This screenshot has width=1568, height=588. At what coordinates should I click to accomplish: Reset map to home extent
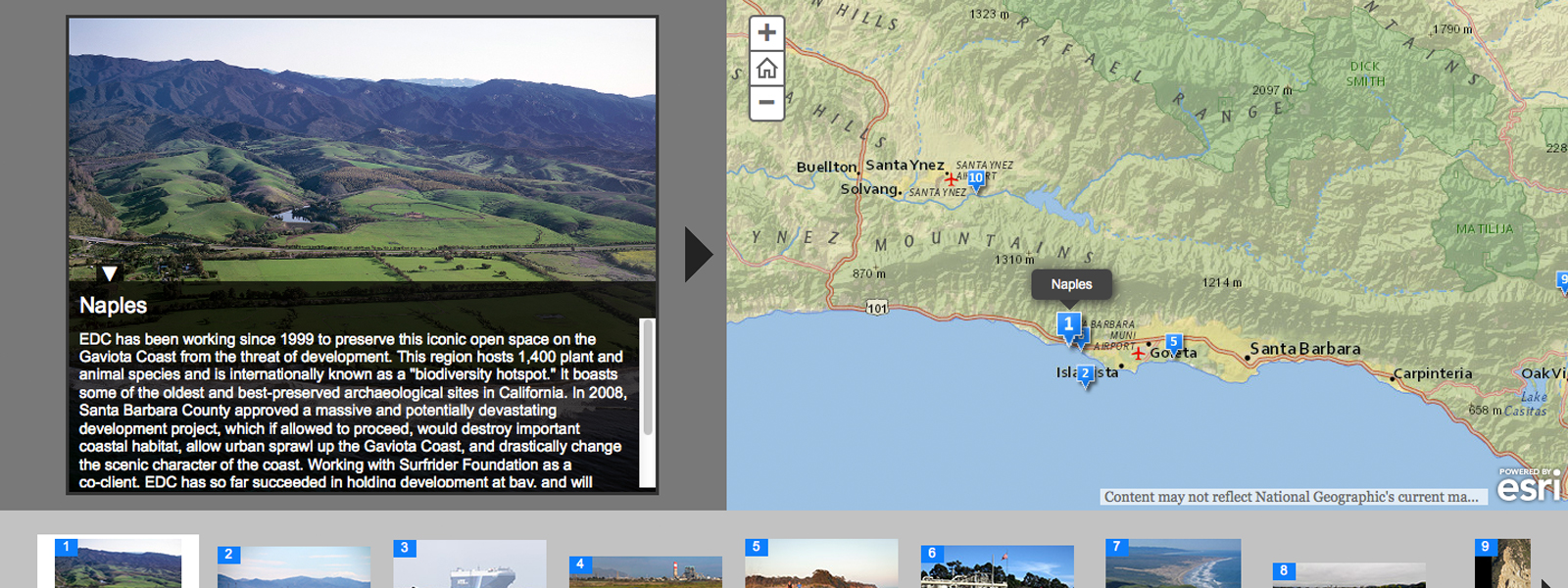point(766,68)
